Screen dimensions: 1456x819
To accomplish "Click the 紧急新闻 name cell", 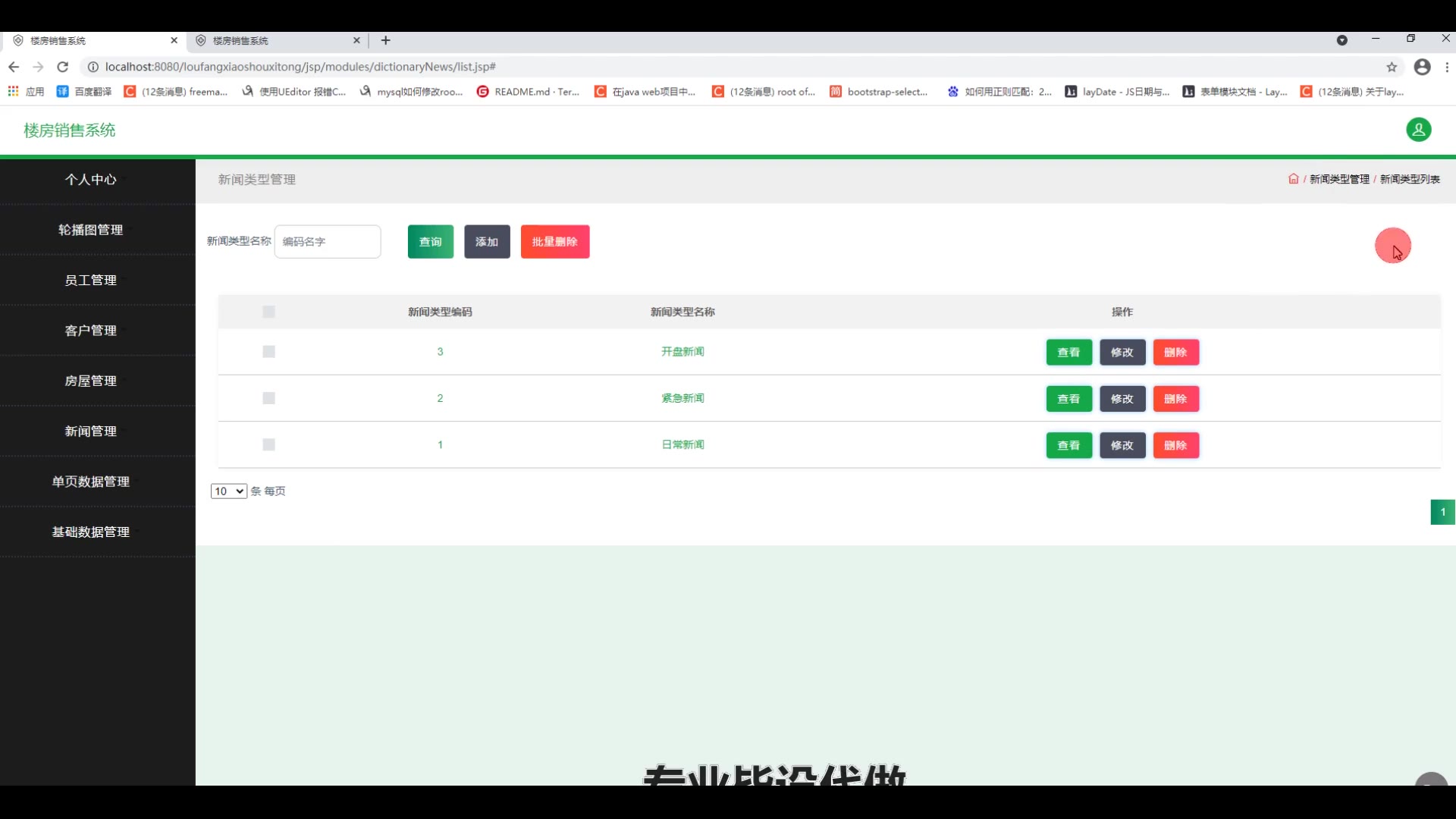I will [682, 398].
